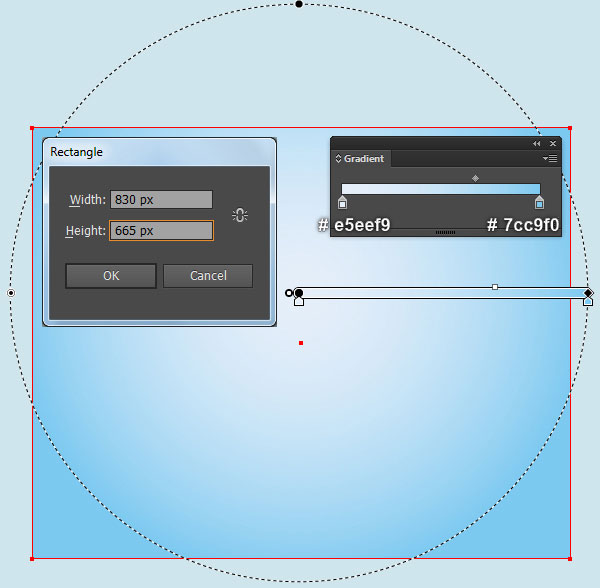
Task: Cycle the Gradient panel display options arrows
Action: click(x=338, y=158)
